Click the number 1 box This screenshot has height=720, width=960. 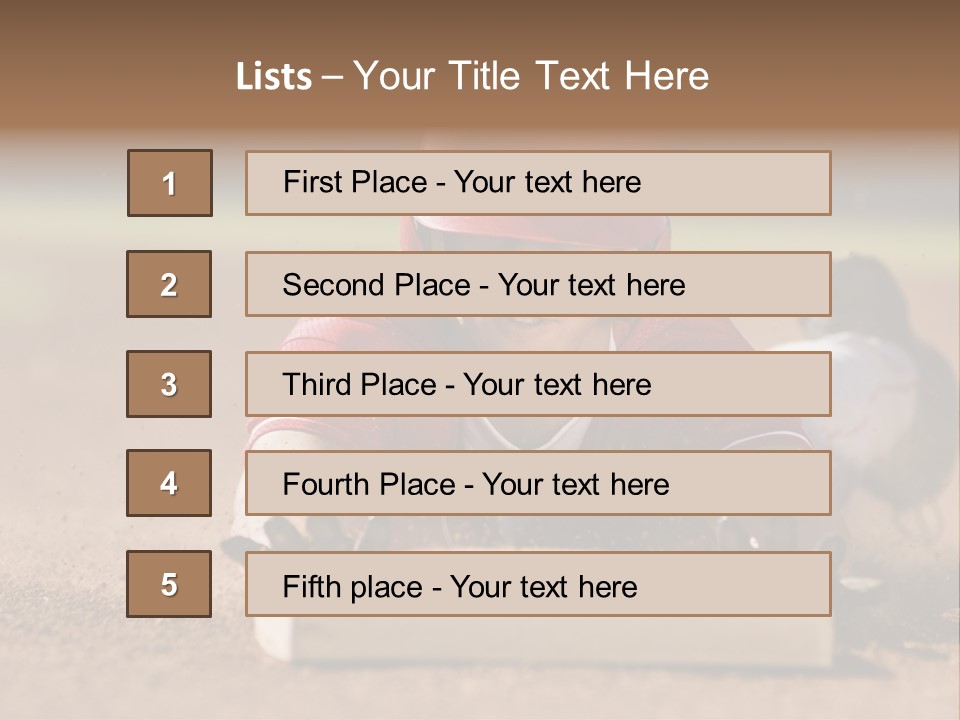[170, 183]
